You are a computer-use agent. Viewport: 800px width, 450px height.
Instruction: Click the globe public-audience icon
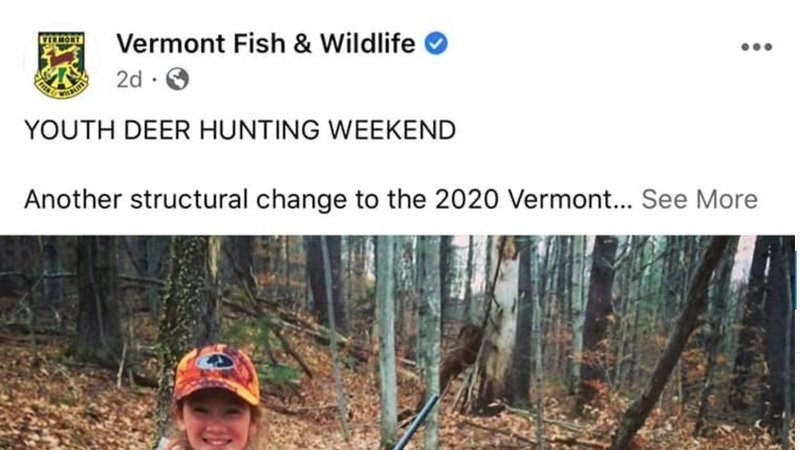coord(177,80)
